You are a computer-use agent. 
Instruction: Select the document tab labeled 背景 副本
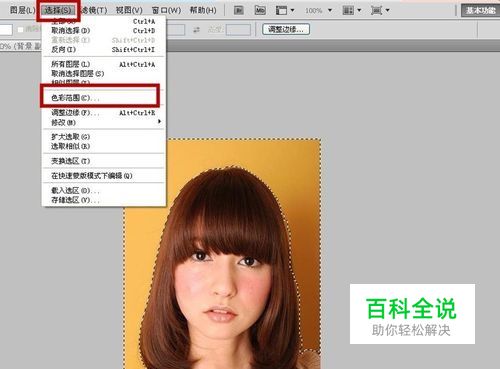20,46
